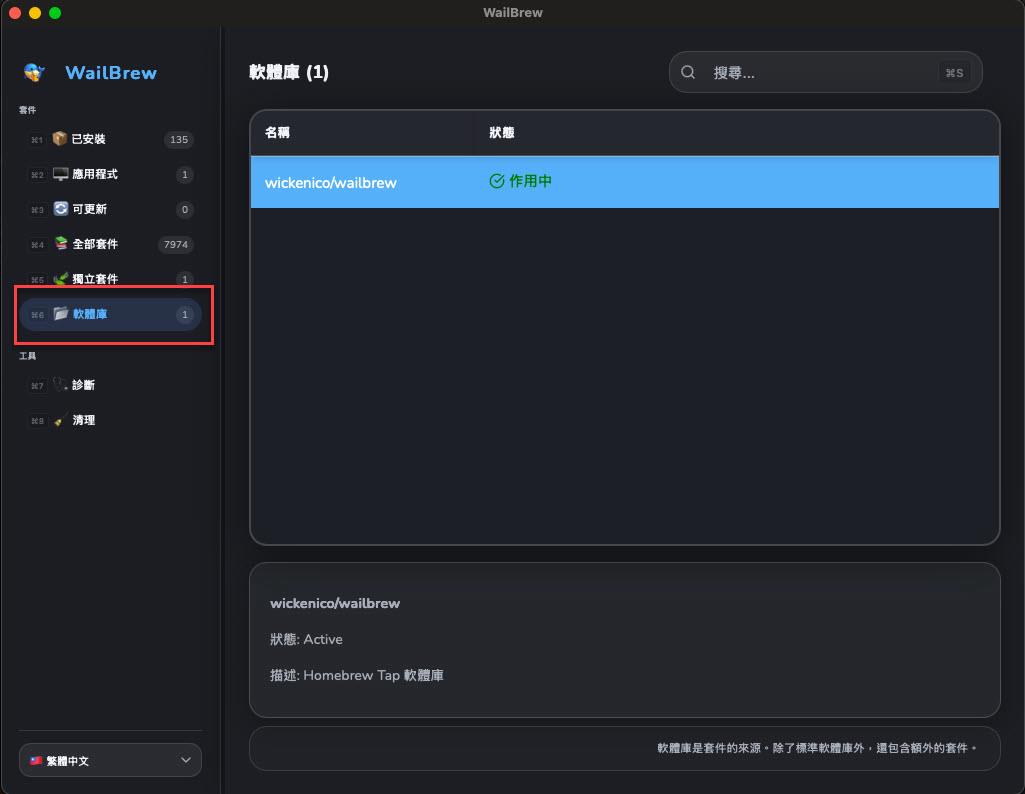Click the chevron arrow of language selector
The width and height of the screenshot is (1025, 794).
click(185, 760)
